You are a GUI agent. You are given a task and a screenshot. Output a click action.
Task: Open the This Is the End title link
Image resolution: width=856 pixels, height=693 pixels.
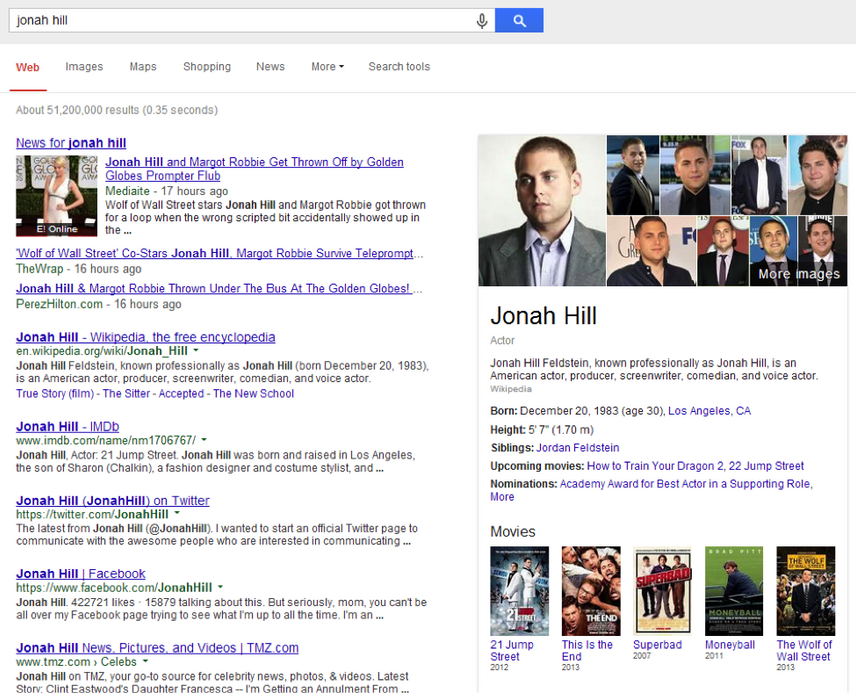(x=587, y=650)
